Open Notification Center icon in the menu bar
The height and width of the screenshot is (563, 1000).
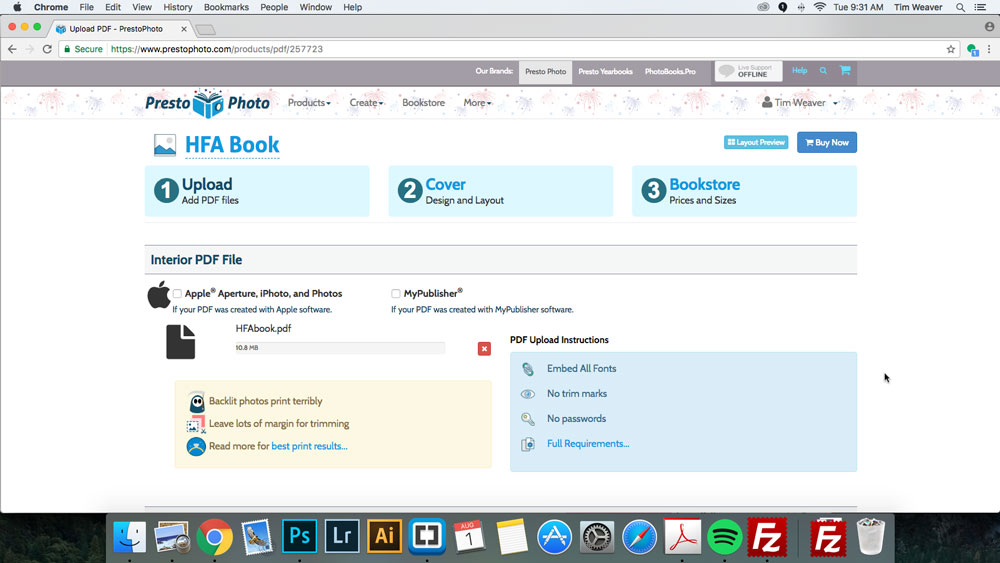(980, 8)
